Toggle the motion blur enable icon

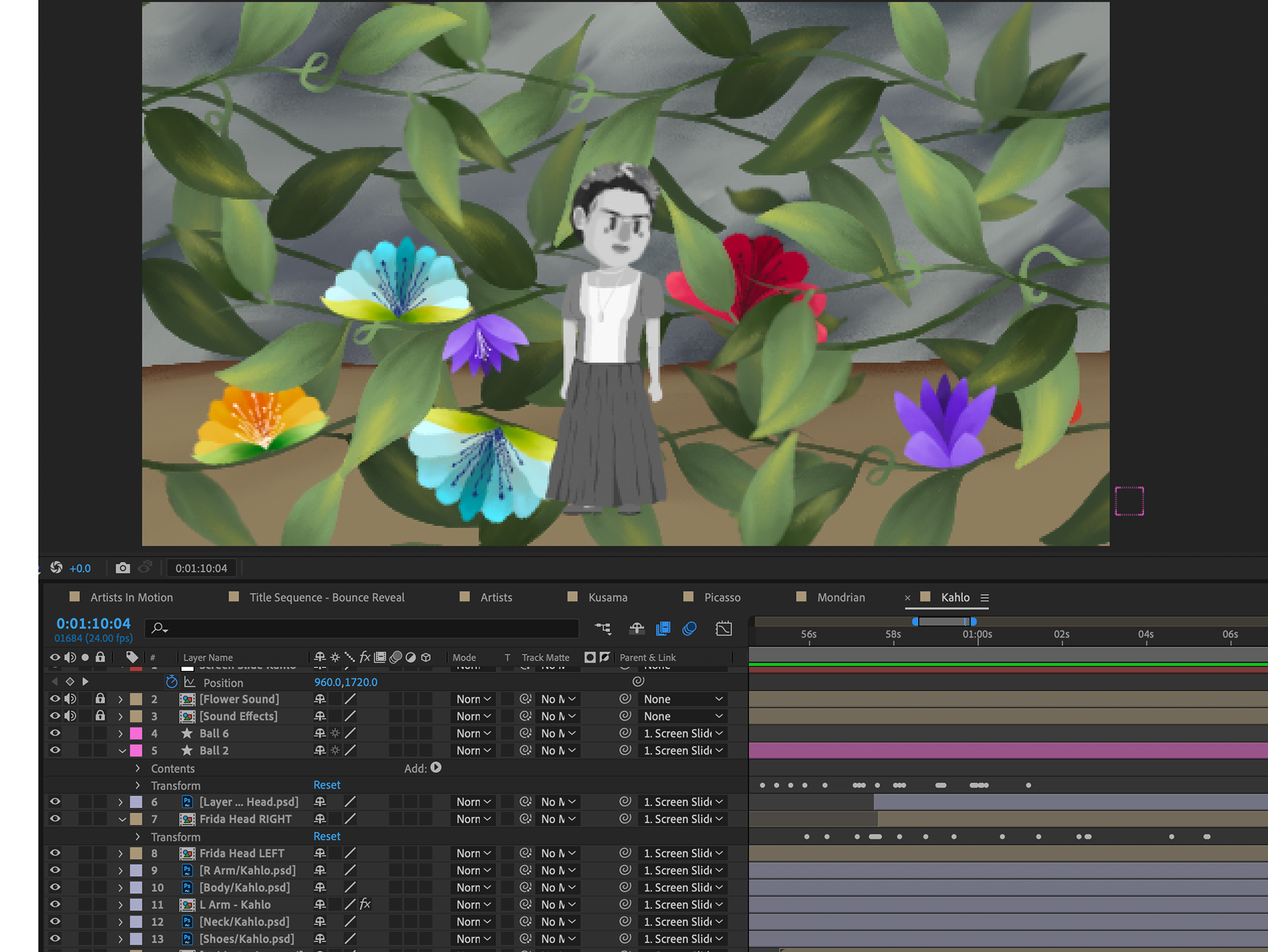click(x=689, y=629)
